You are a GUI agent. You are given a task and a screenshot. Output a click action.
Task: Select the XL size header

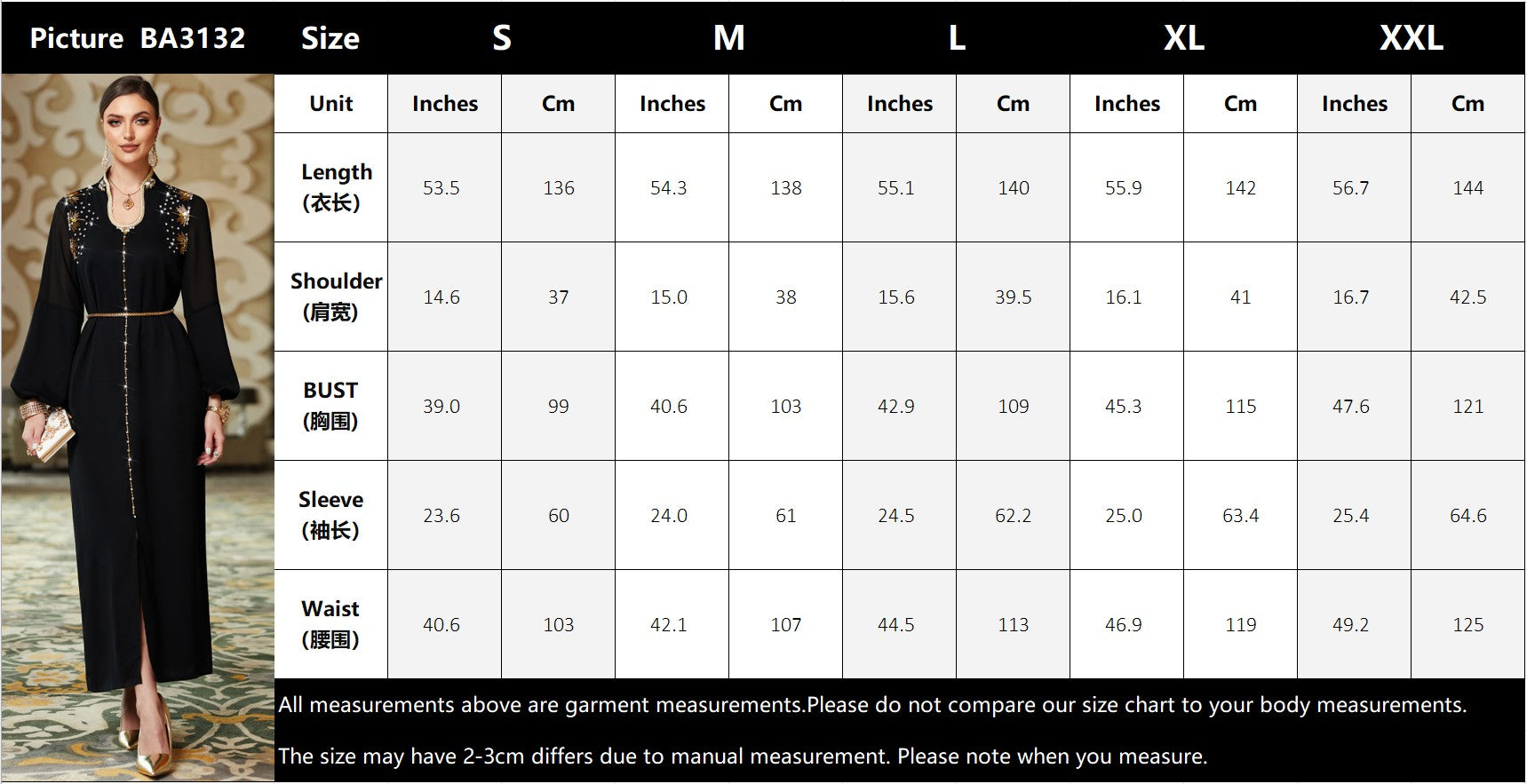coord(1183,38)
